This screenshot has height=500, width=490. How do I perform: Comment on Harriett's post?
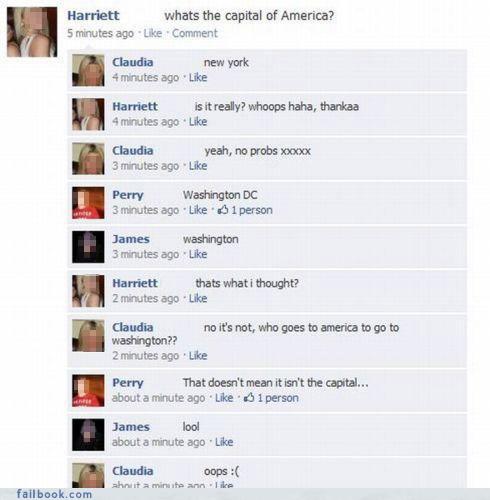click(x=195, y=33)
